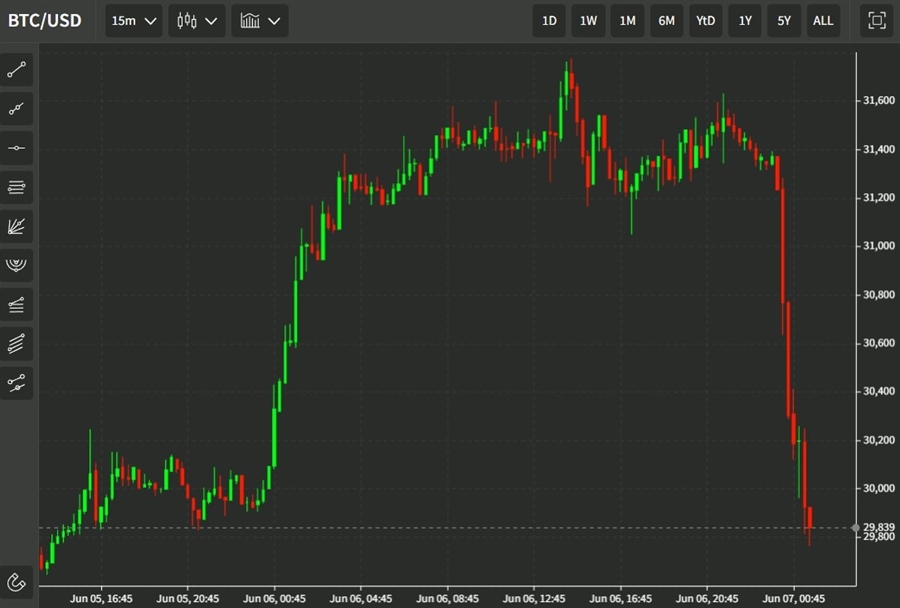900x608 pixels.
Task: Select the ray line drawing tool
Action: coord(18,109)
